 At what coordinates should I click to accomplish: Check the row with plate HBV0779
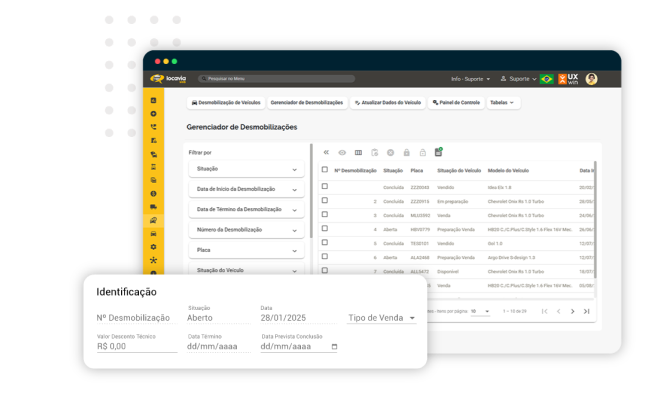[325, 228]
